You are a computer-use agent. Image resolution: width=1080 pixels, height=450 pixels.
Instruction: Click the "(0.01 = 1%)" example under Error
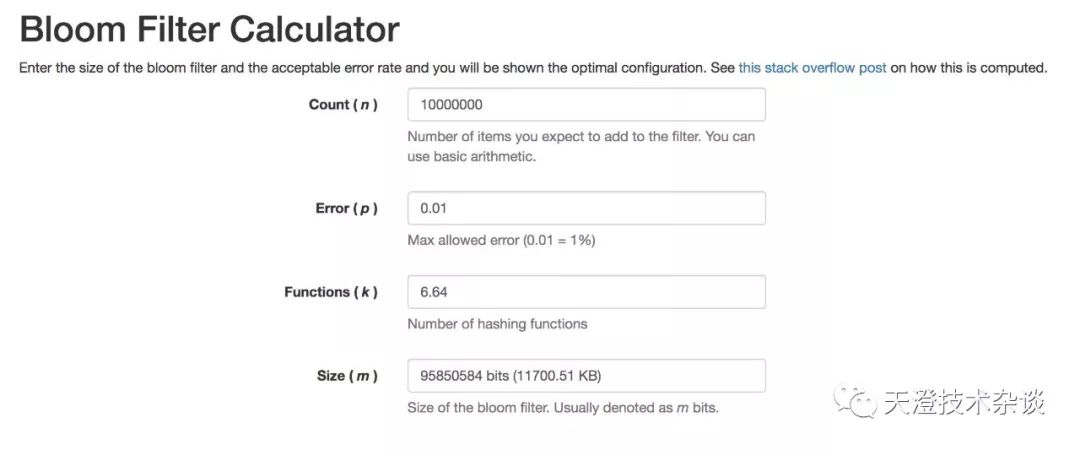559,241
